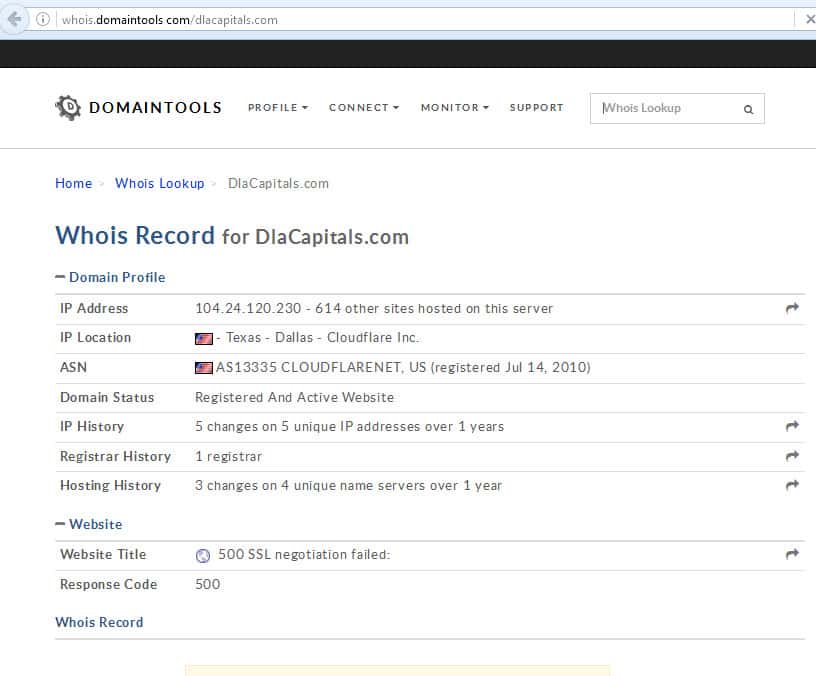Click the '1 registrar' value
This screenshot has width=816, height=676.
pos(228,456)
